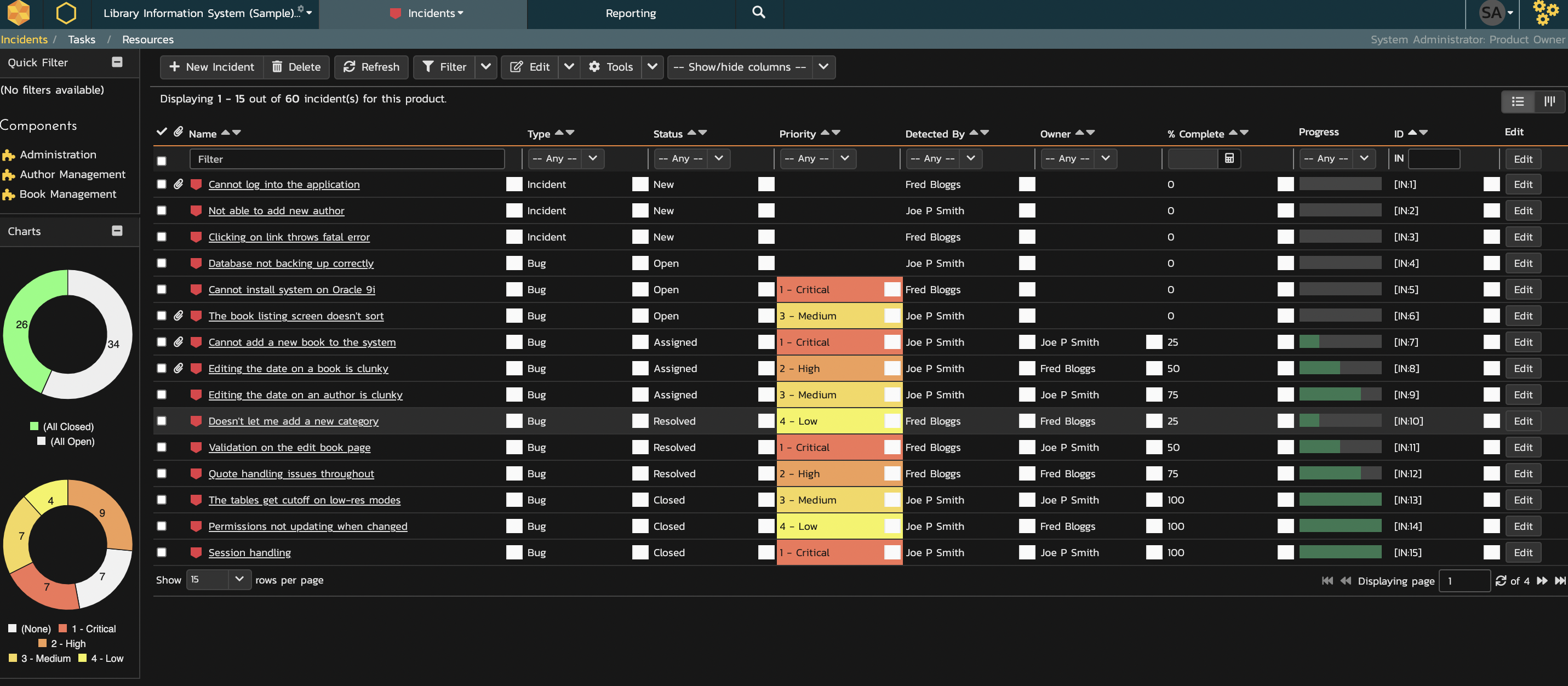Switch to board view icon
Viewport: 1568px width, 686px height.
point(1549,102)
